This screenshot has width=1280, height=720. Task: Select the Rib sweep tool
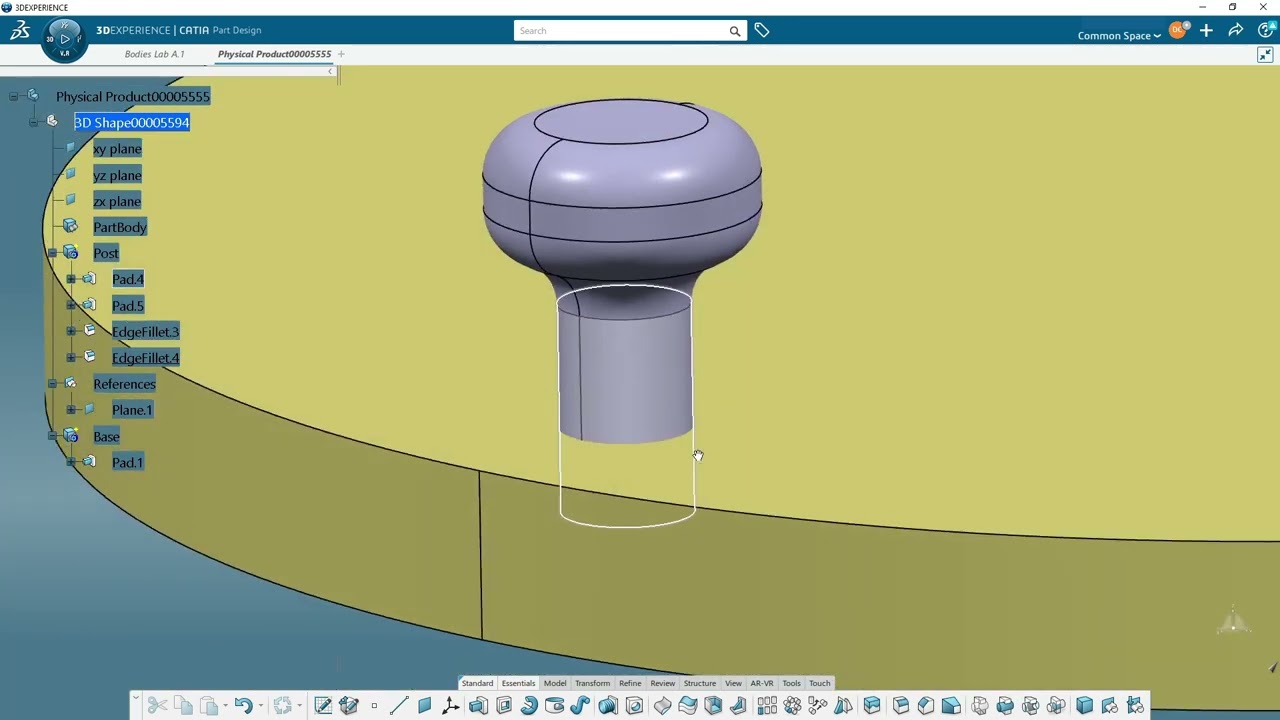coord(580,706)
